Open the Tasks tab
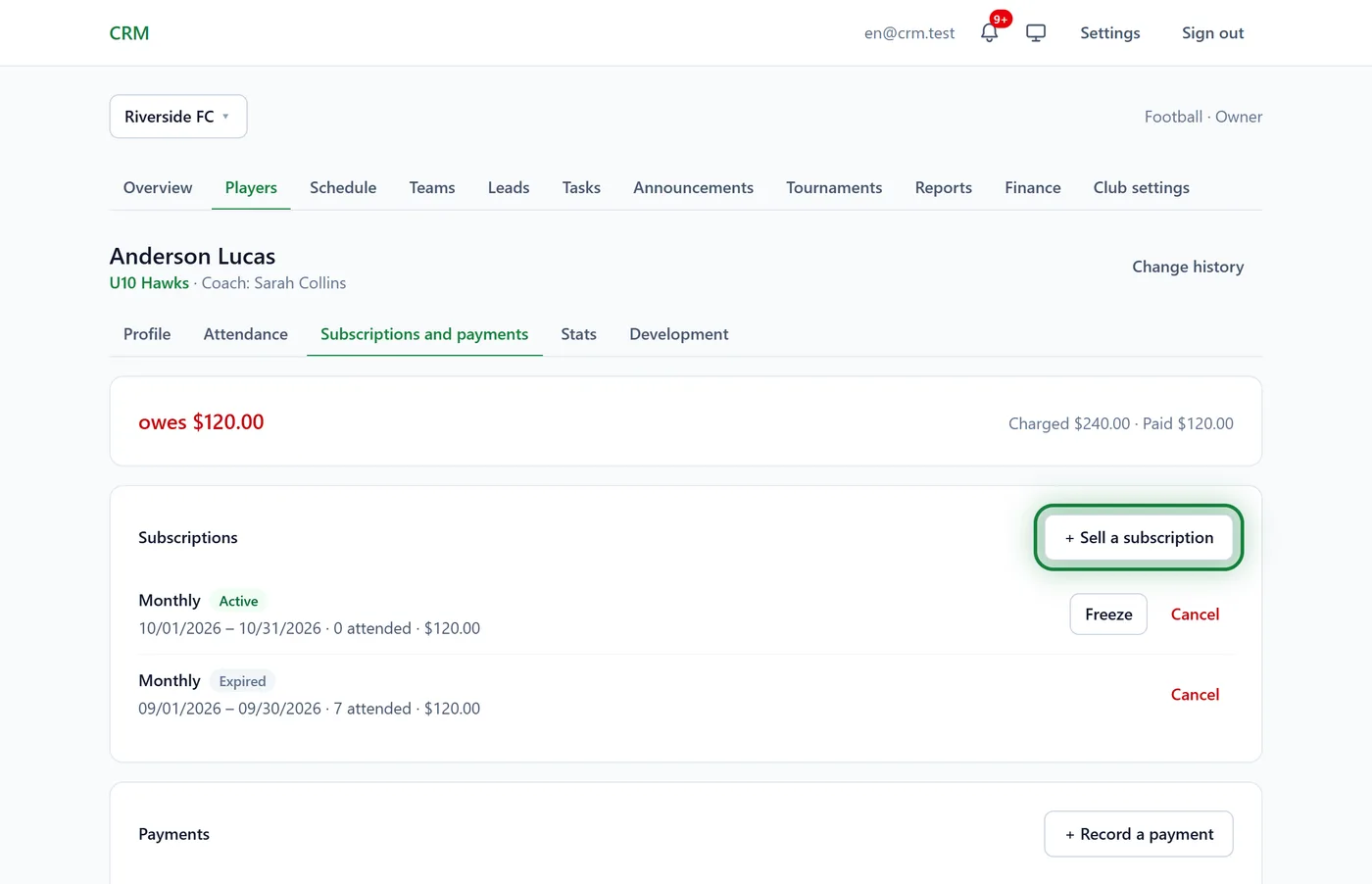The width and height of the screenshot is (1372, 884). pyautogui.click(x=581, y=187)
